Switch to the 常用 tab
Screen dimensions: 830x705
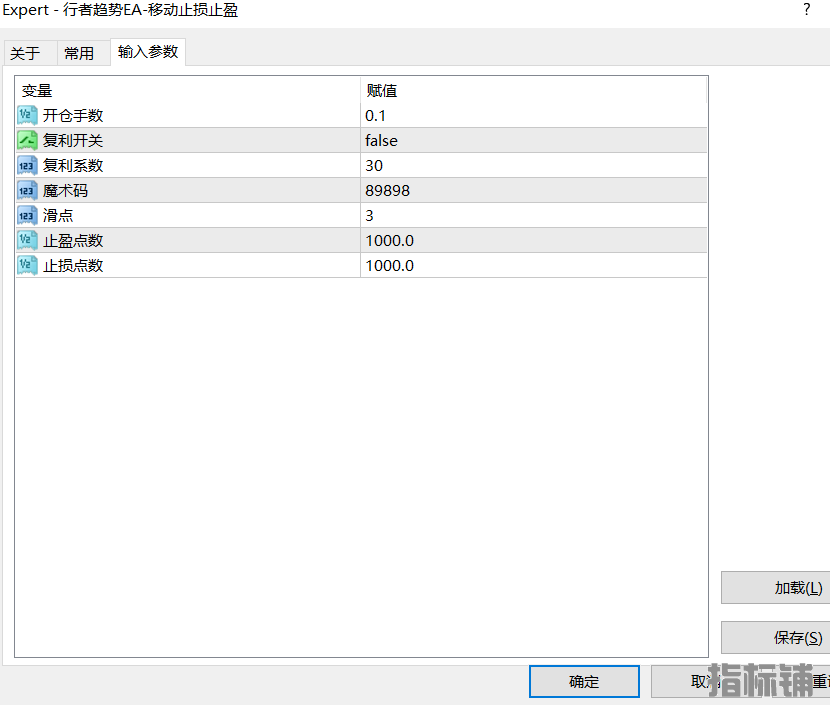tap(82, 53)
